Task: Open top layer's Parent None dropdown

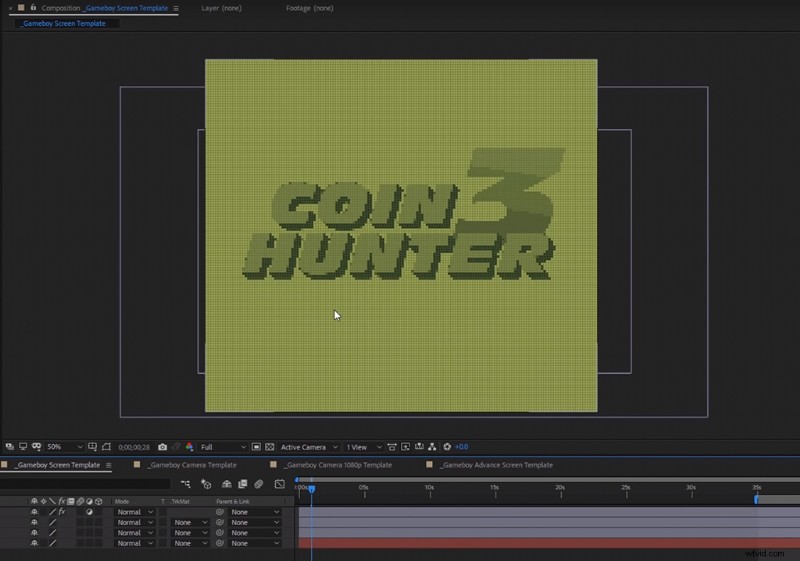Action: pyautogui.click(x=255, y=512)
